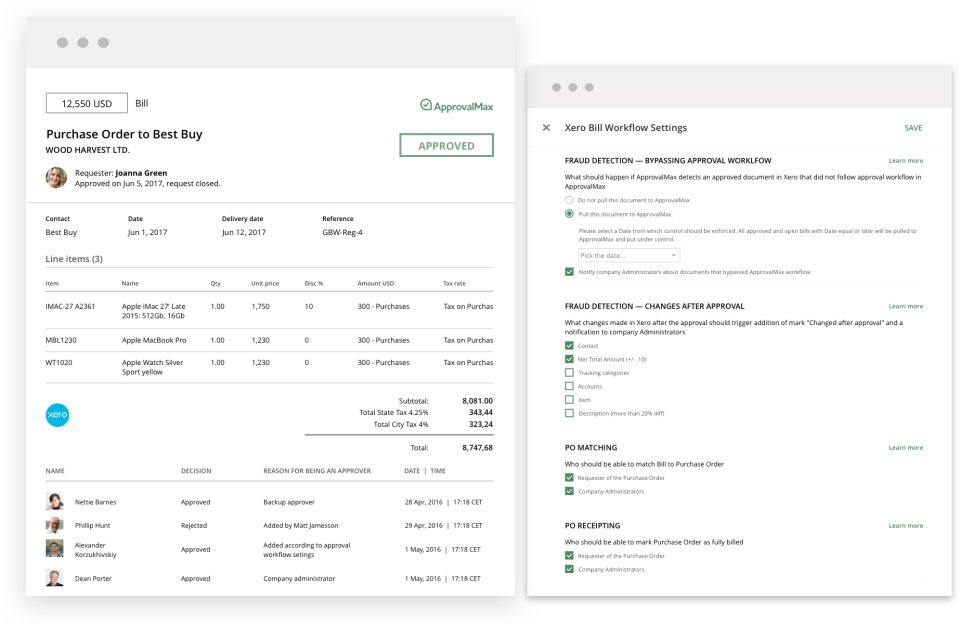
Task: Open Learn more for Changes After Approval
Action: [x=906, y=306]
